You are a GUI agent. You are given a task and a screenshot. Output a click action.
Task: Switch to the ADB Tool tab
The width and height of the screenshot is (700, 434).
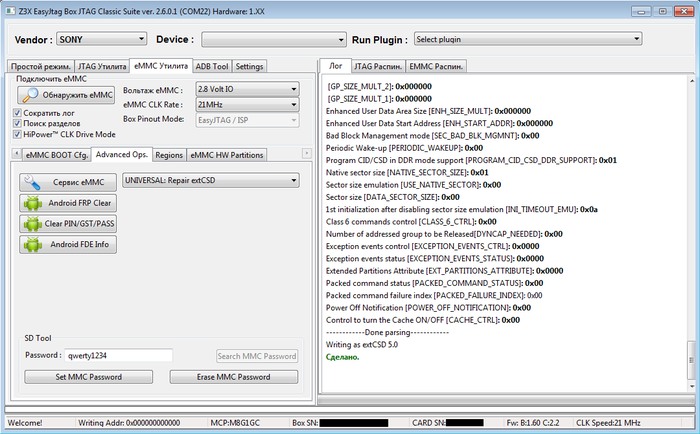click(x=212, y=66)
